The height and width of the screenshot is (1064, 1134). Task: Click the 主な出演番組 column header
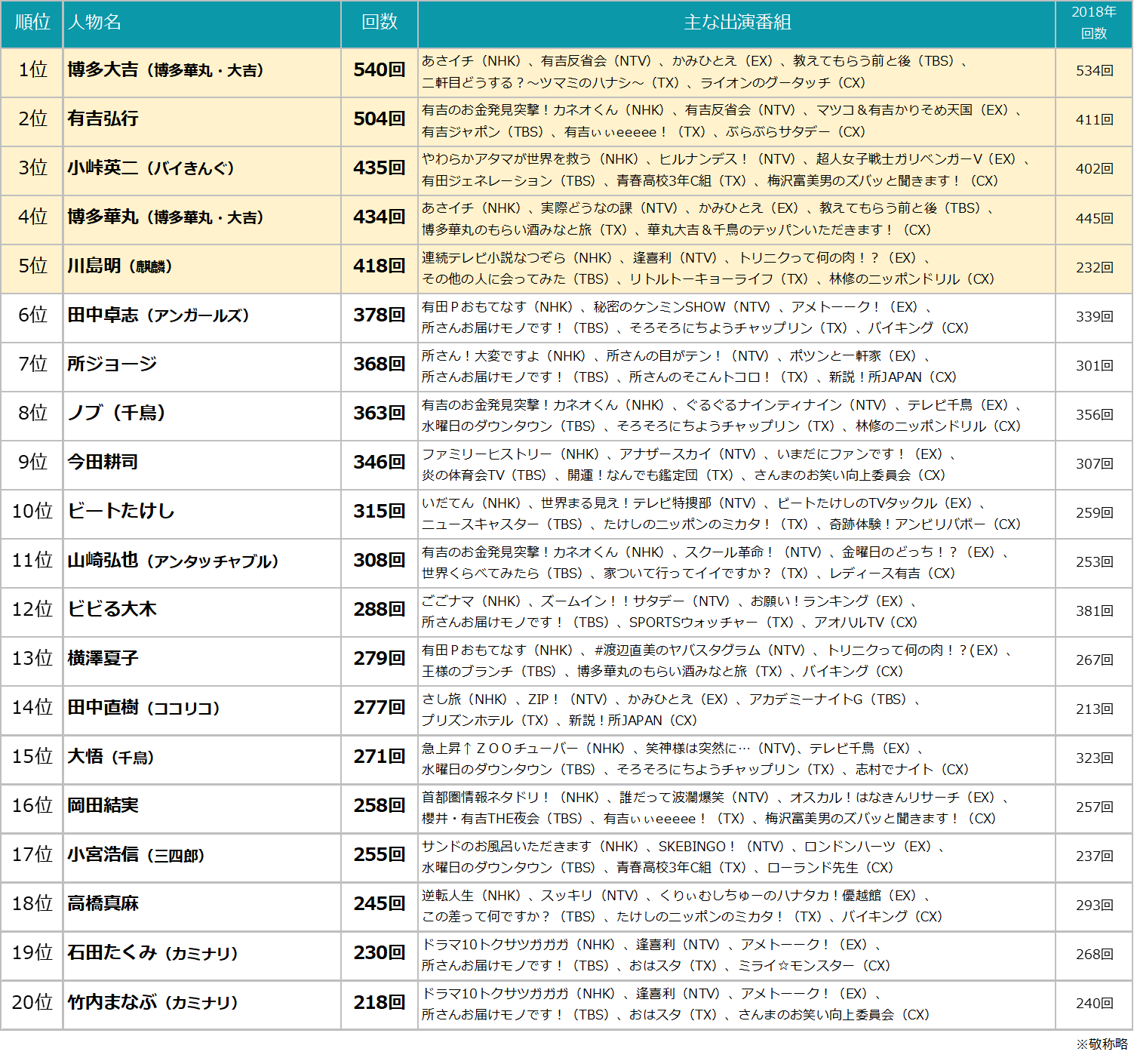(x=736, y=23)
